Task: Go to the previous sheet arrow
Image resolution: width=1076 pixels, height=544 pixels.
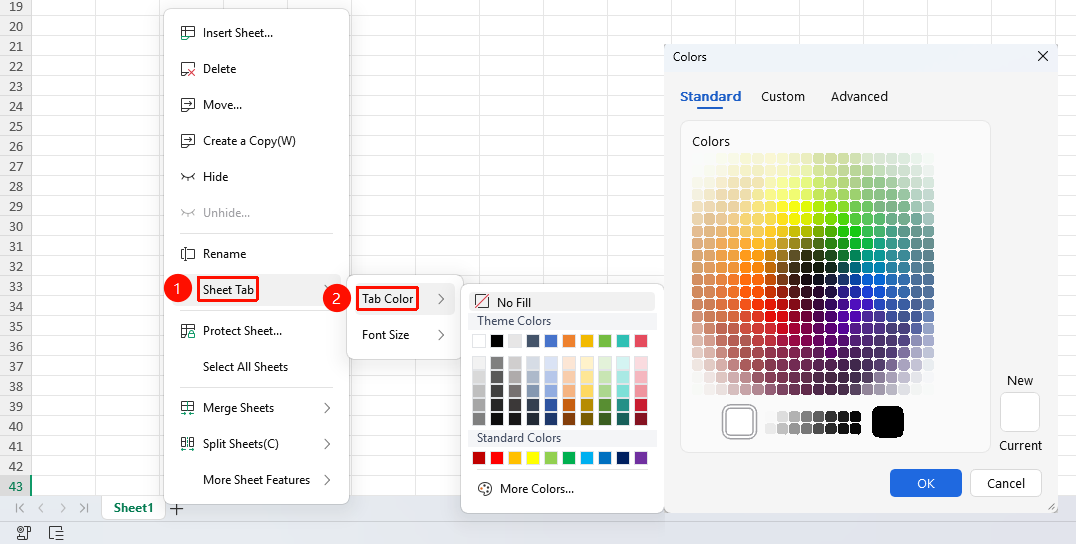Action: pos(41,508)
